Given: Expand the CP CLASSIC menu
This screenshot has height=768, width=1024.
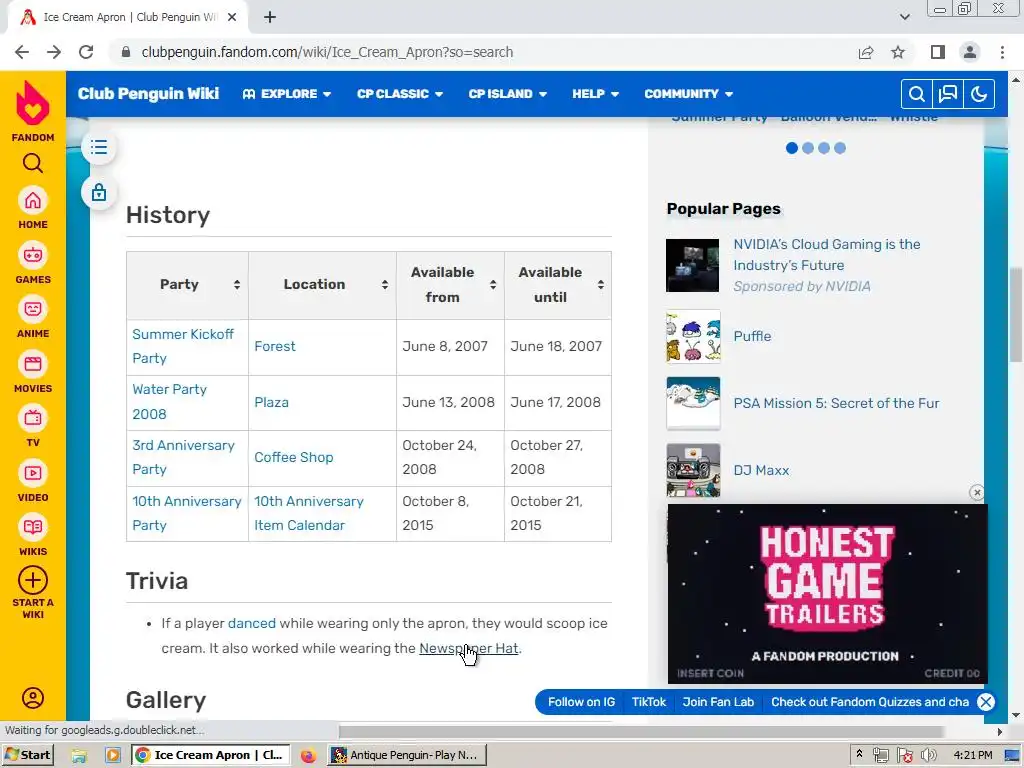Looking at the screenshot, I should pos(400,94).
